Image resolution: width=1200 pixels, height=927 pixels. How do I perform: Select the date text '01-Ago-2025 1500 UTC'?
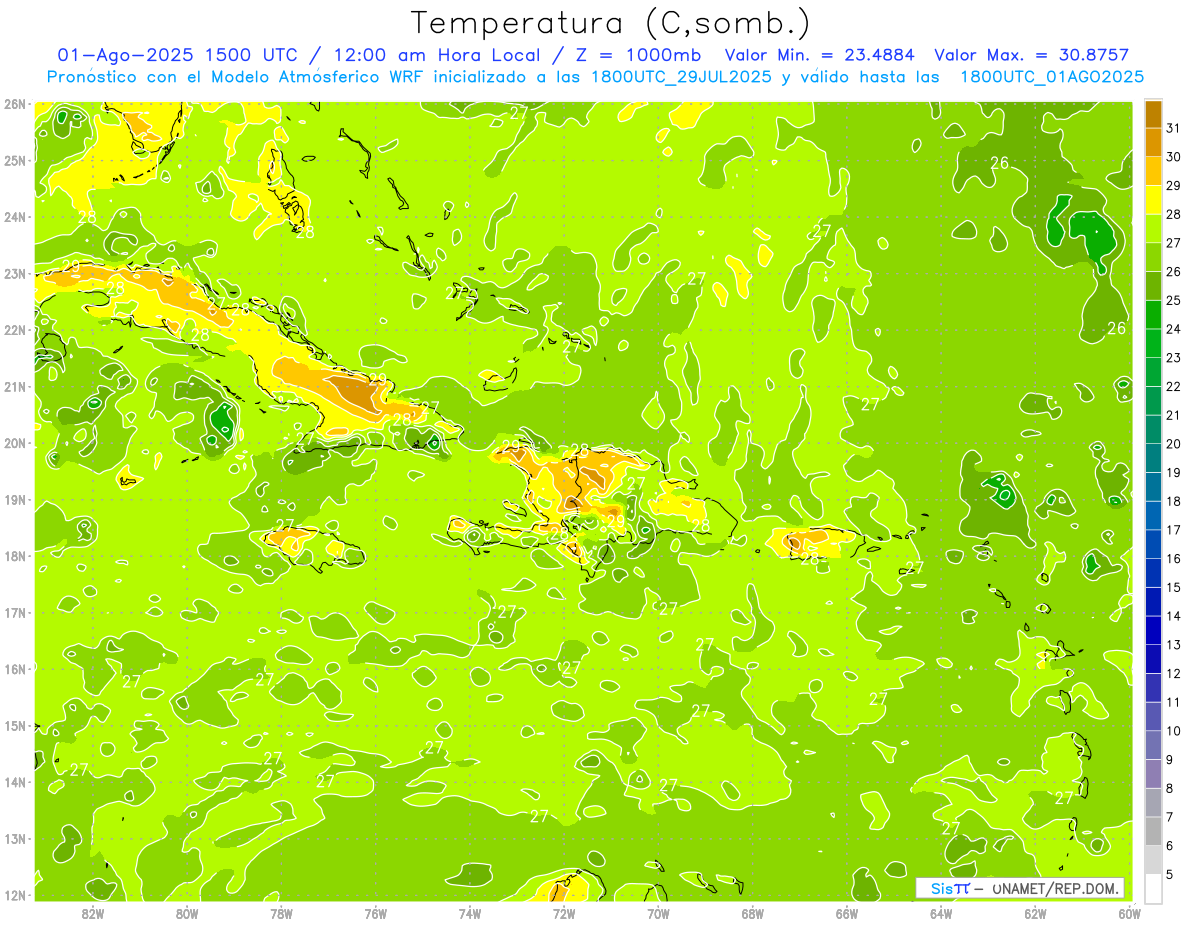[x=176, y=55]
